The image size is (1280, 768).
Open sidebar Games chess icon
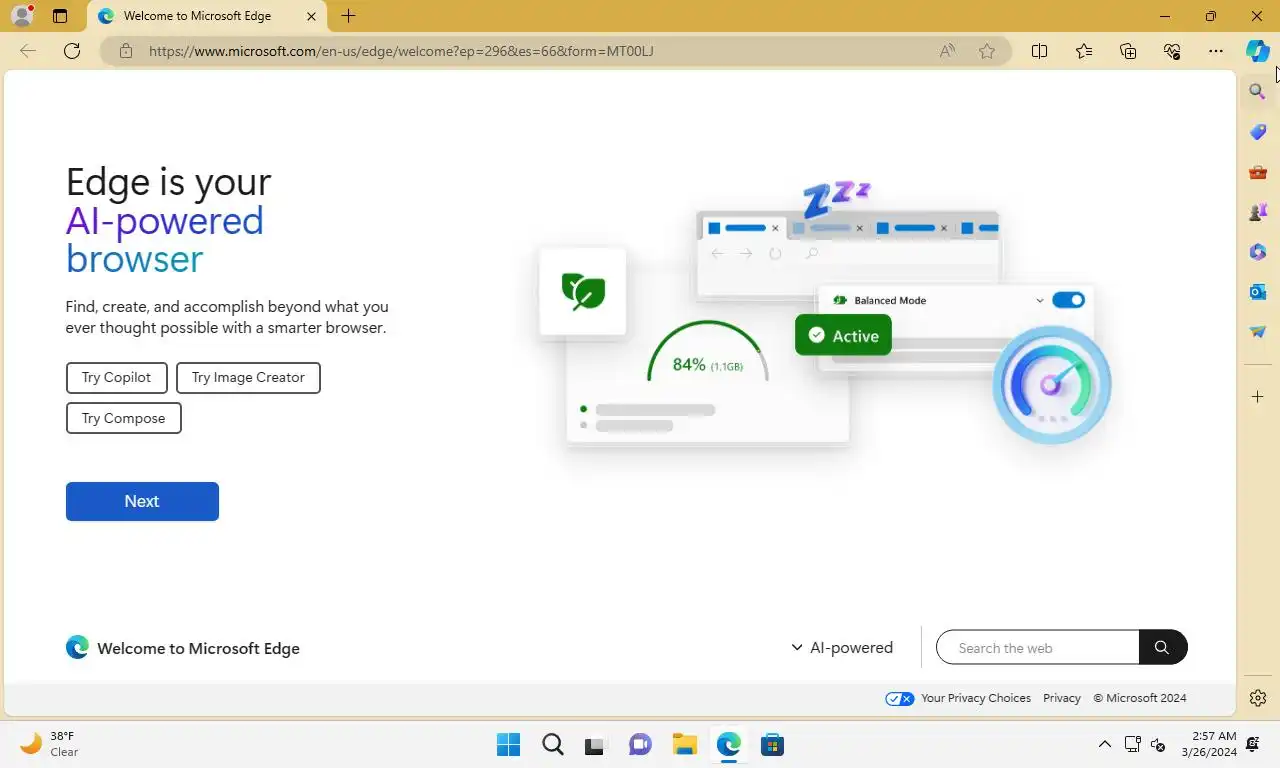tap(1258, 212)
